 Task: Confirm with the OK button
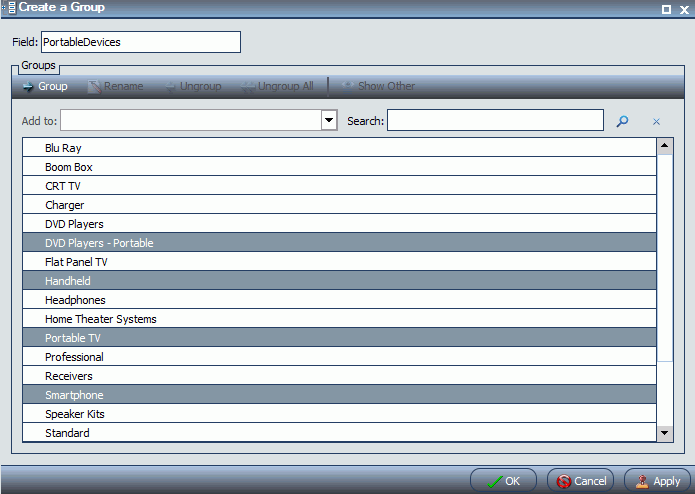504,481
